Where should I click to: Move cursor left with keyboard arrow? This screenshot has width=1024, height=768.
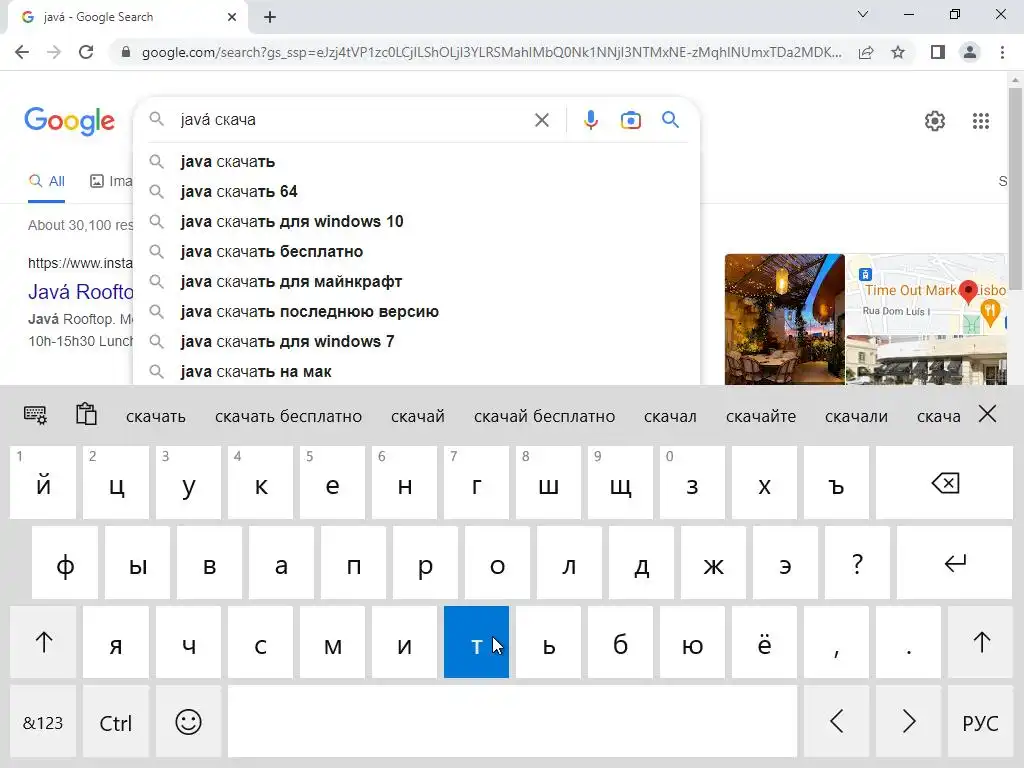click(x=837, y=722)
